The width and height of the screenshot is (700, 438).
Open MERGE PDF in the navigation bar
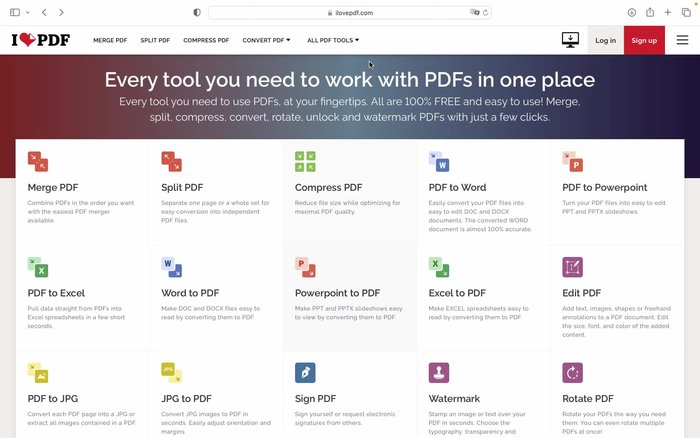tap(110, 40)
